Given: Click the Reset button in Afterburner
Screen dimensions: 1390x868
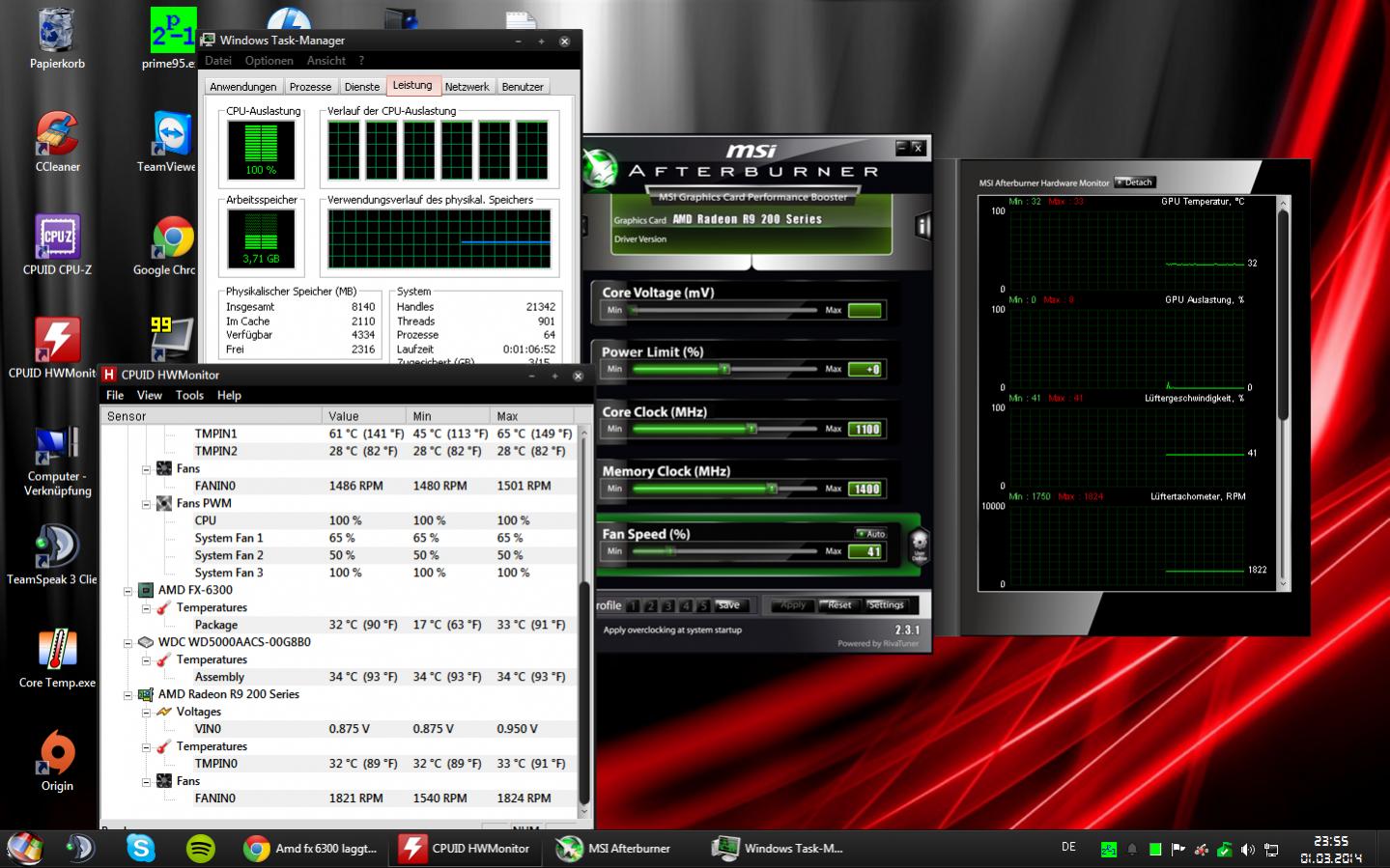Looking at the screenshot, I should click(839, 605).
